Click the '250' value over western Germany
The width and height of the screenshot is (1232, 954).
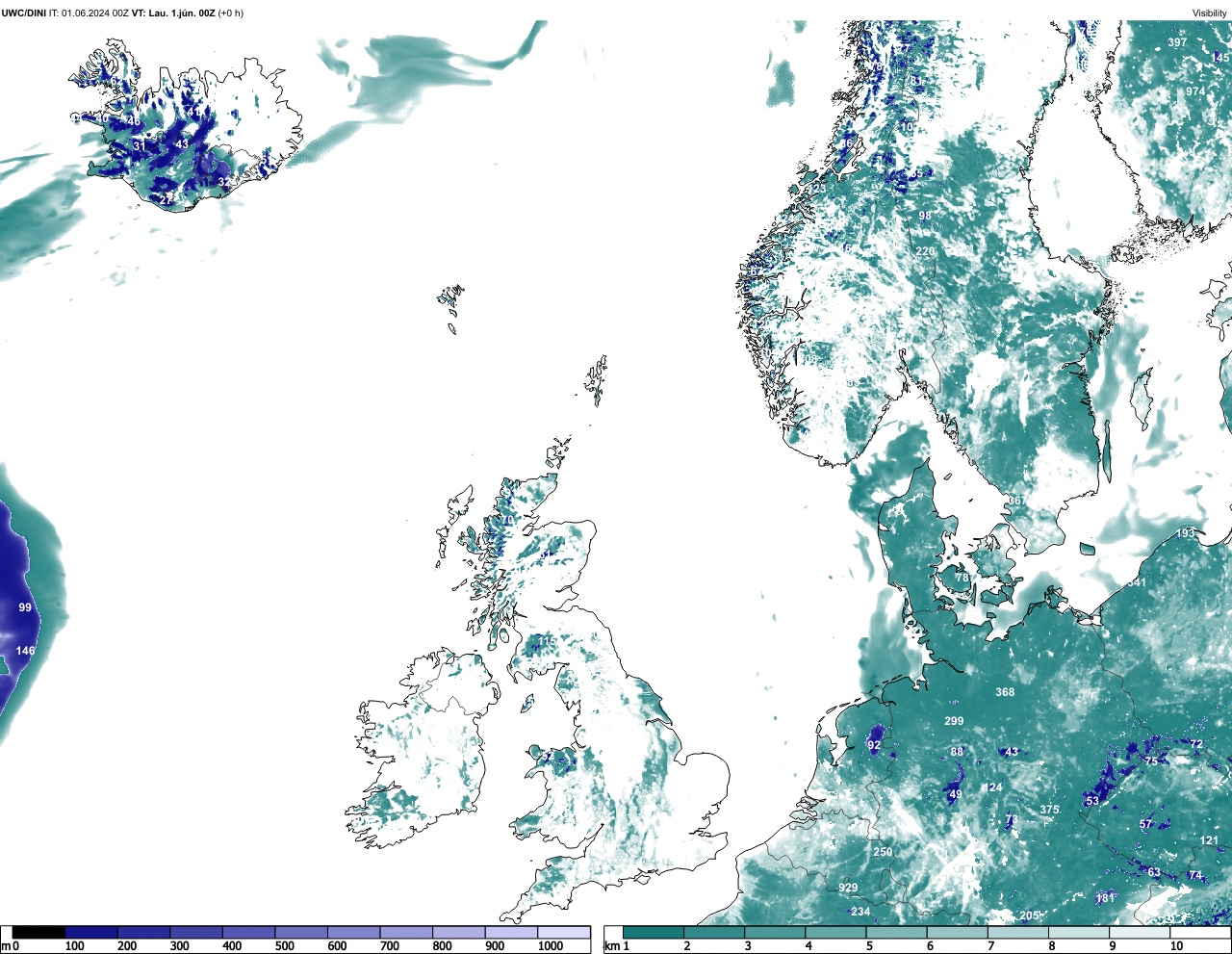coord(883,852)
